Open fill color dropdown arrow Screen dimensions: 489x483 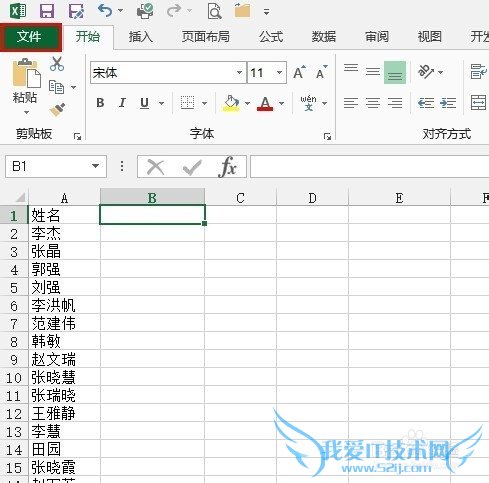coord(247,103)
